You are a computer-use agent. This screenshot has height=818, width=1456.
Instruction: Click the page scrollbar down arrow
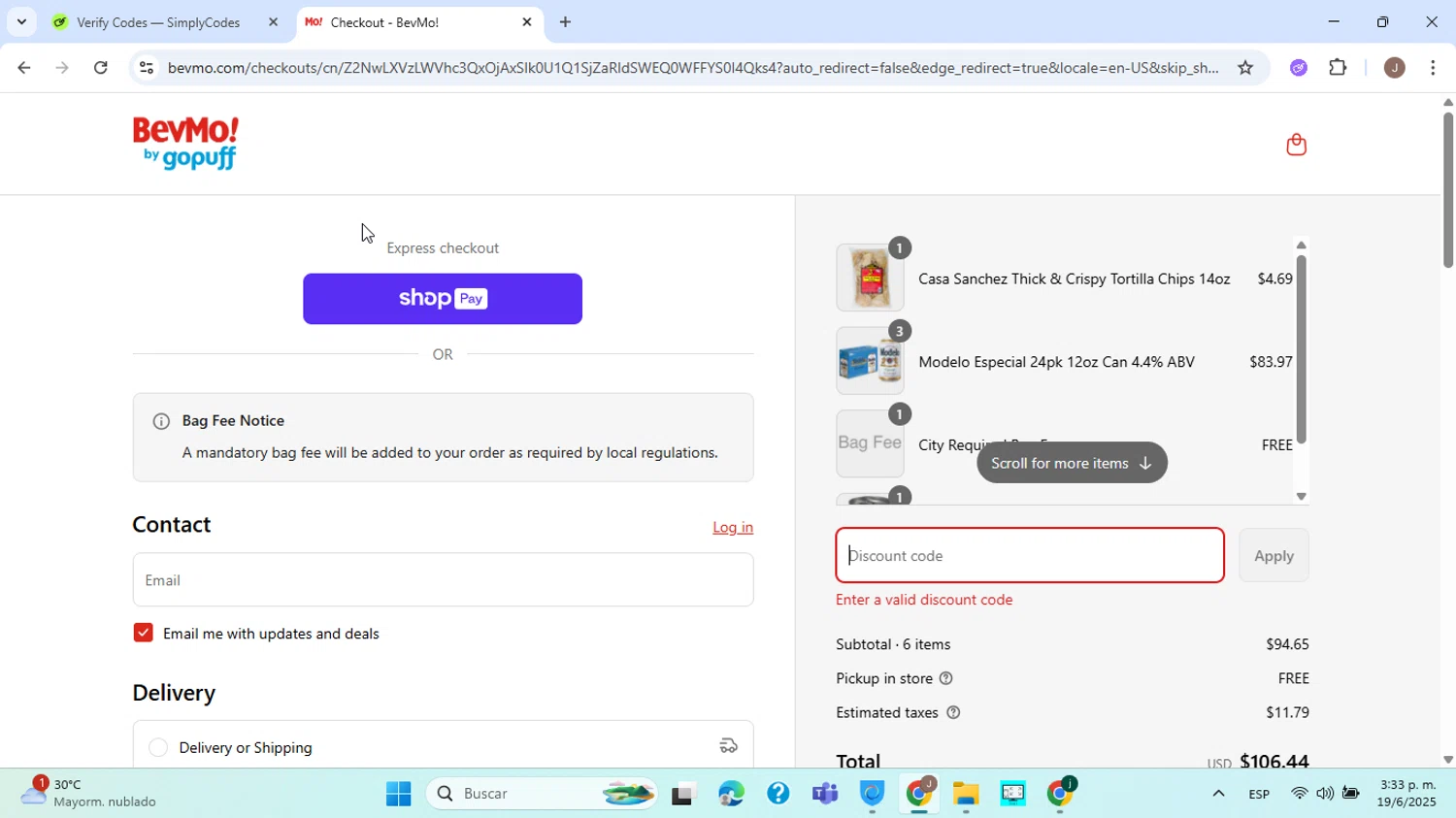point(1447,760)
